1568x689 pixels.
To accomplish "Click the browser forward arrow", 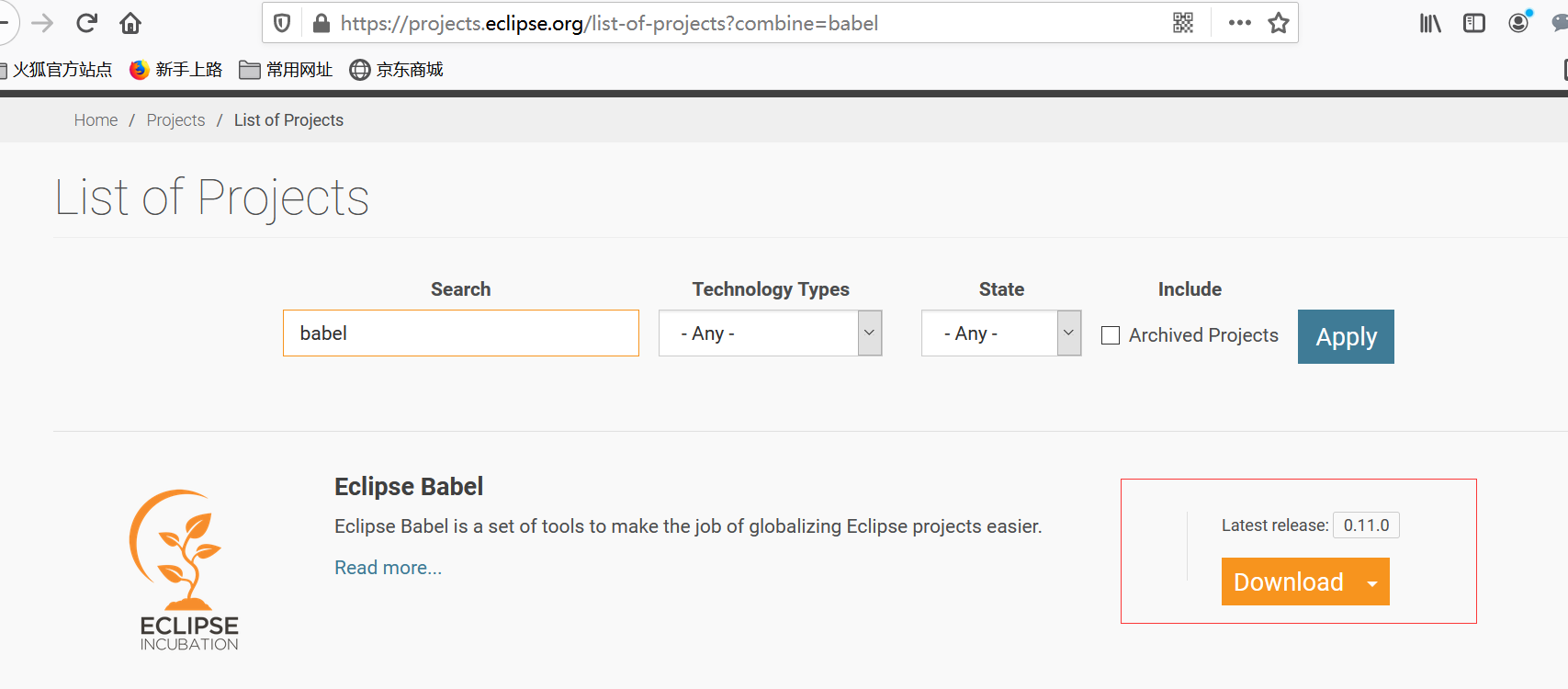I will (x=42, y=23).
